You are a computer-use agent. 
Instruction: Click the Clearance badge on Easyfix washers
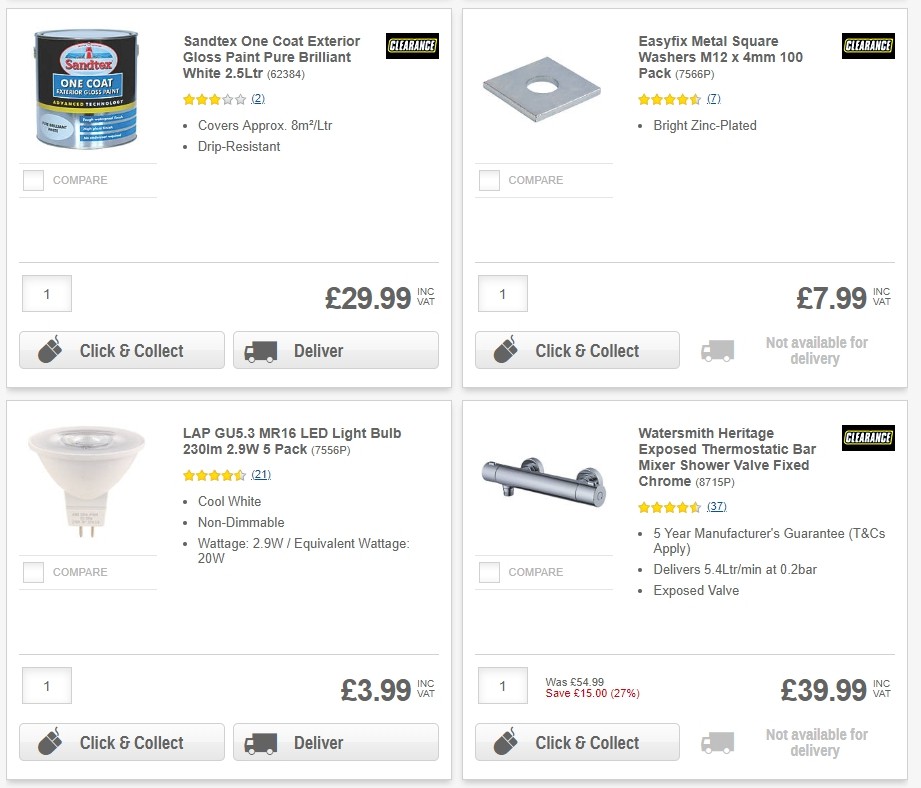tap(867, 45)
